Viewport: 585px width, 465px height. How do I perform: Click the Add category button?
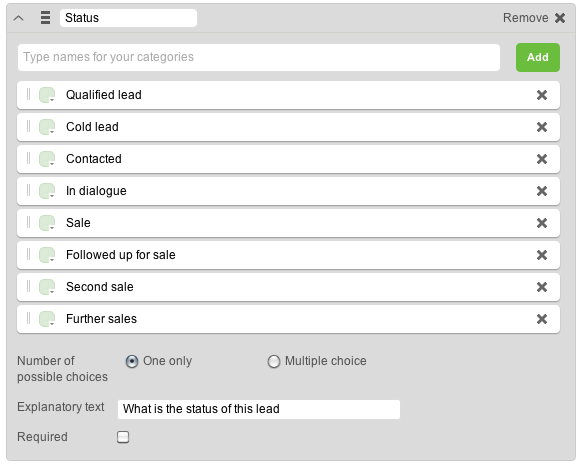point(538,57)
